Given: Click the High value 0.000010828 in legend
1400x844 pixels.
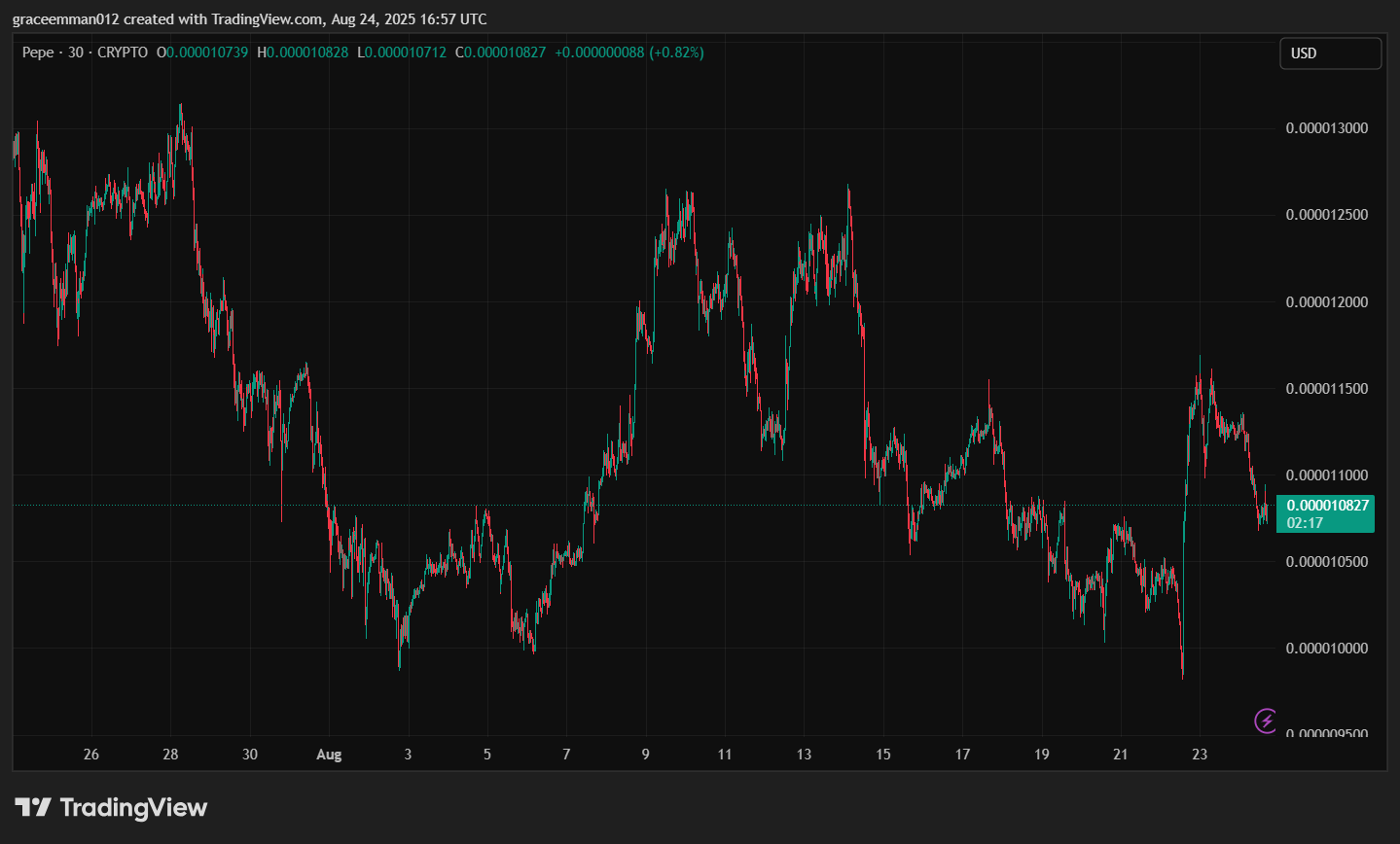Looking at the screenshot, I should (x=306, y=53).
